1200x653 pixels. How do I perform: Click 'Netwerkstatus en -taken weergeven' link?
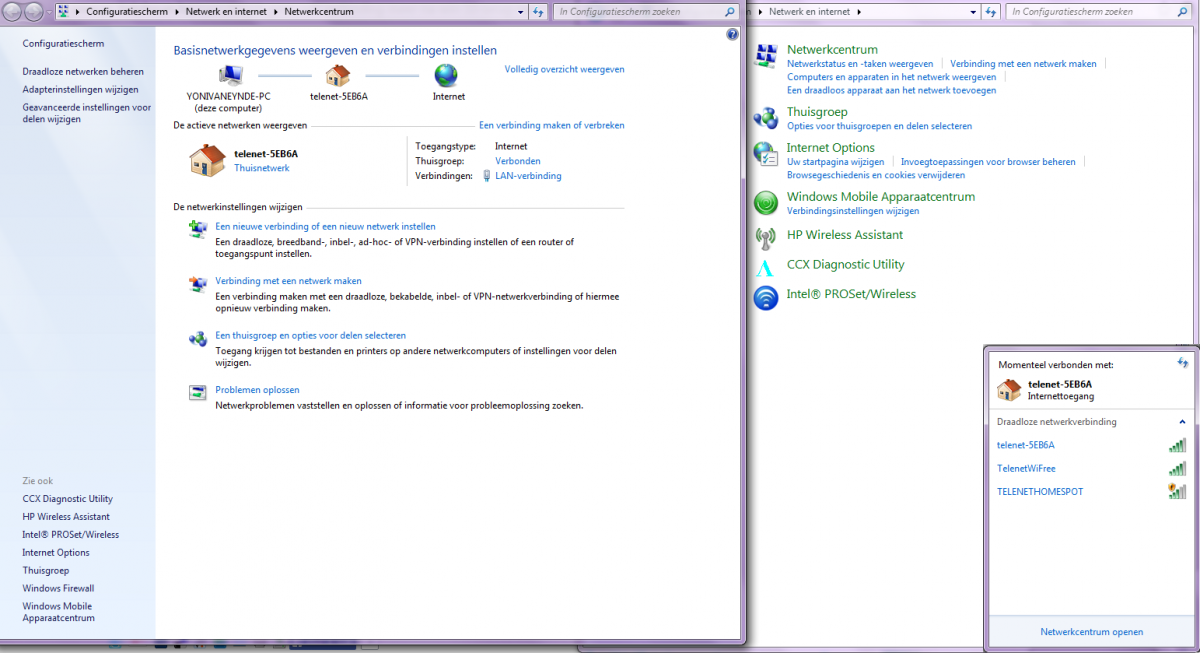(860, 63)
